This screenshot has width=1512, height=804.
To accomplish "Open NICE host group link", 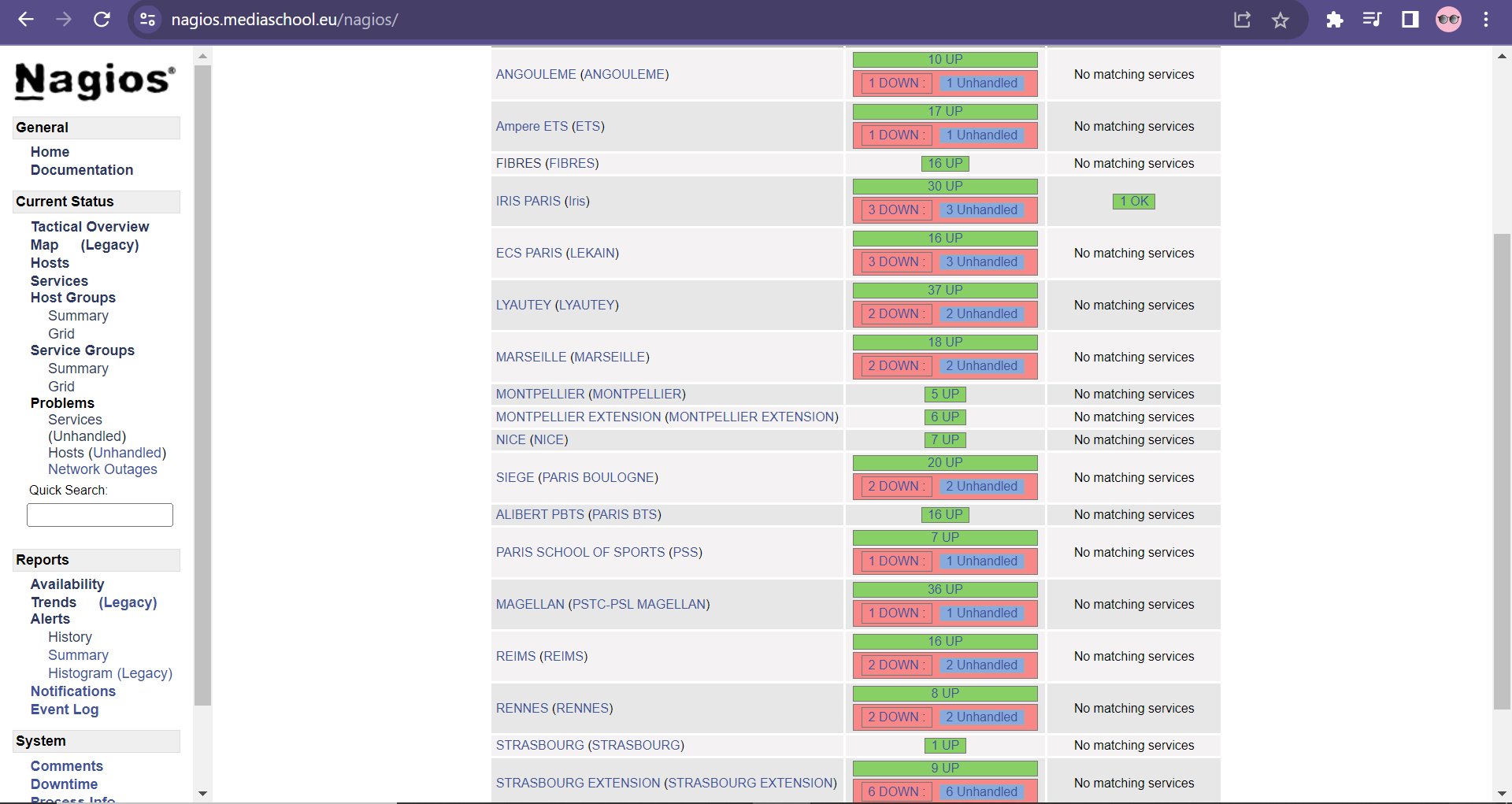I will (511, 439).
